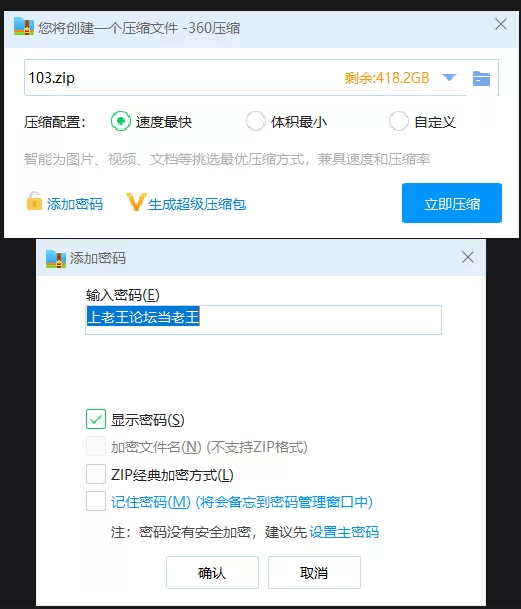Screen dimensions: 521x609
Task: Click the orange V super-archive icon
Action: 136,202
